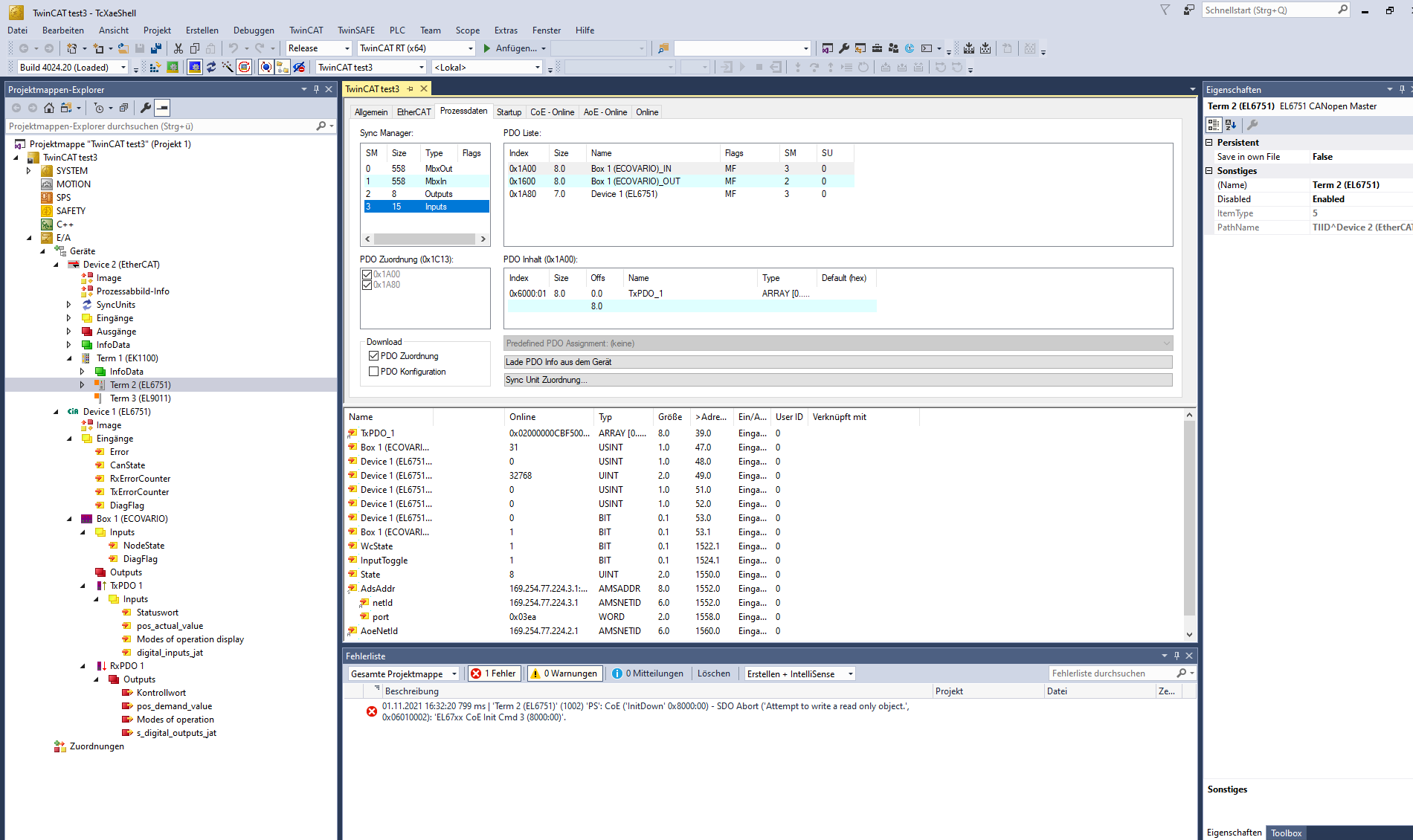
Task: Click Collapse All icon in Projektmappen-Explorer
Action: 123,108
